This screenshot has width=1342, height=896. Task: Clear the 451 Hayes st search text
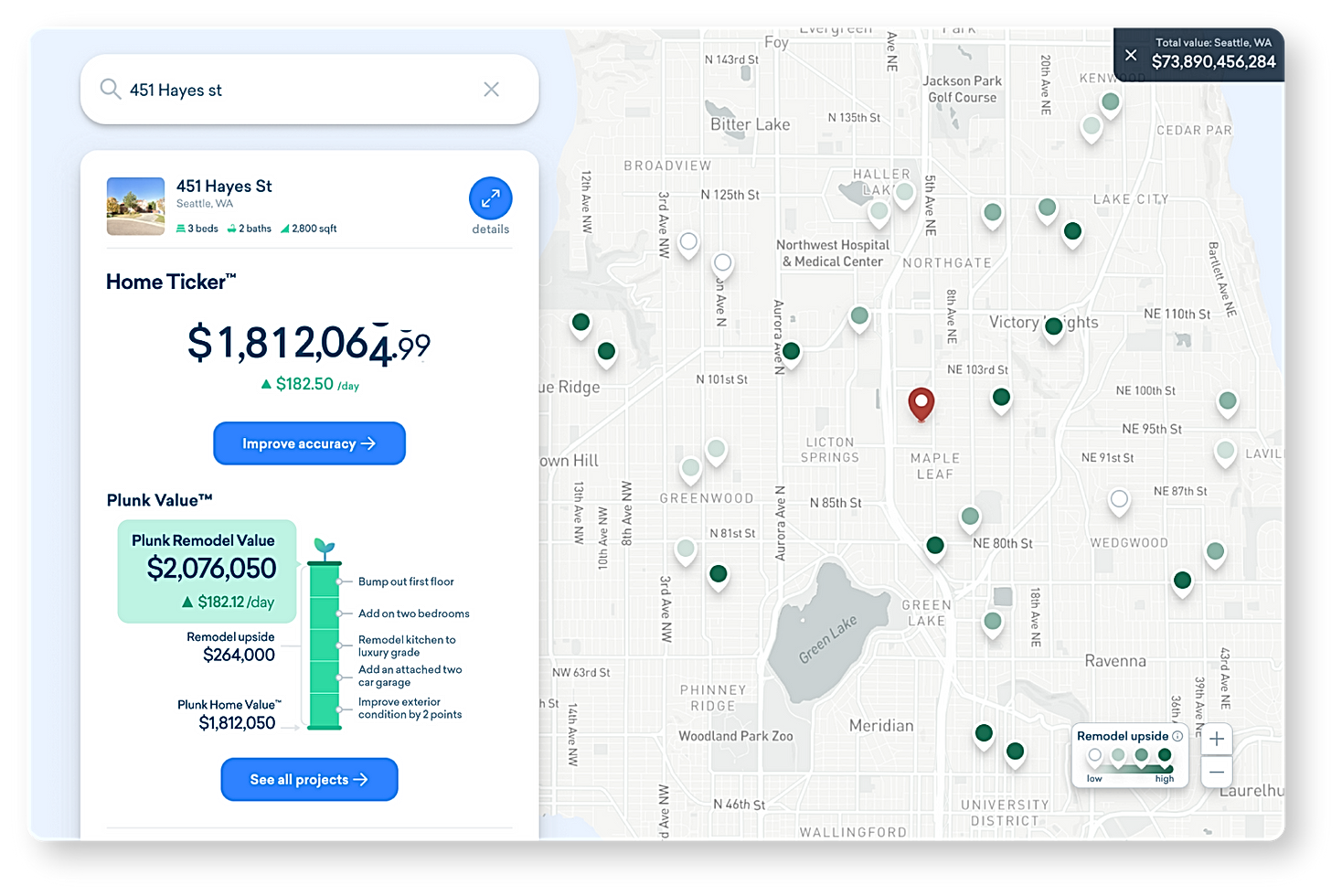tap(491, 89)
